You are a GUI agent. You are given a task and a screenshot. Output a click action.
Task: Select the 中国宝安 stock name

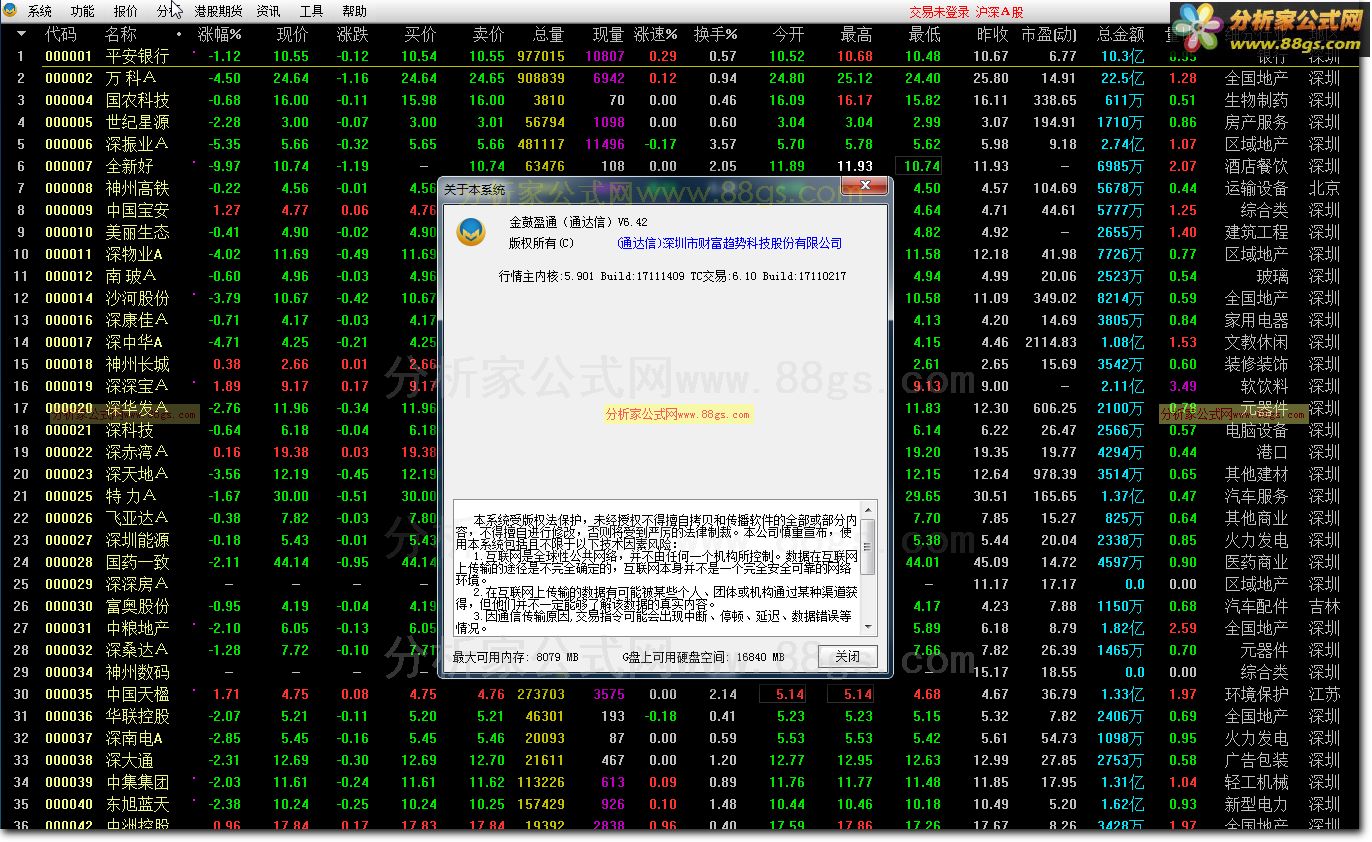click(138, 210)
